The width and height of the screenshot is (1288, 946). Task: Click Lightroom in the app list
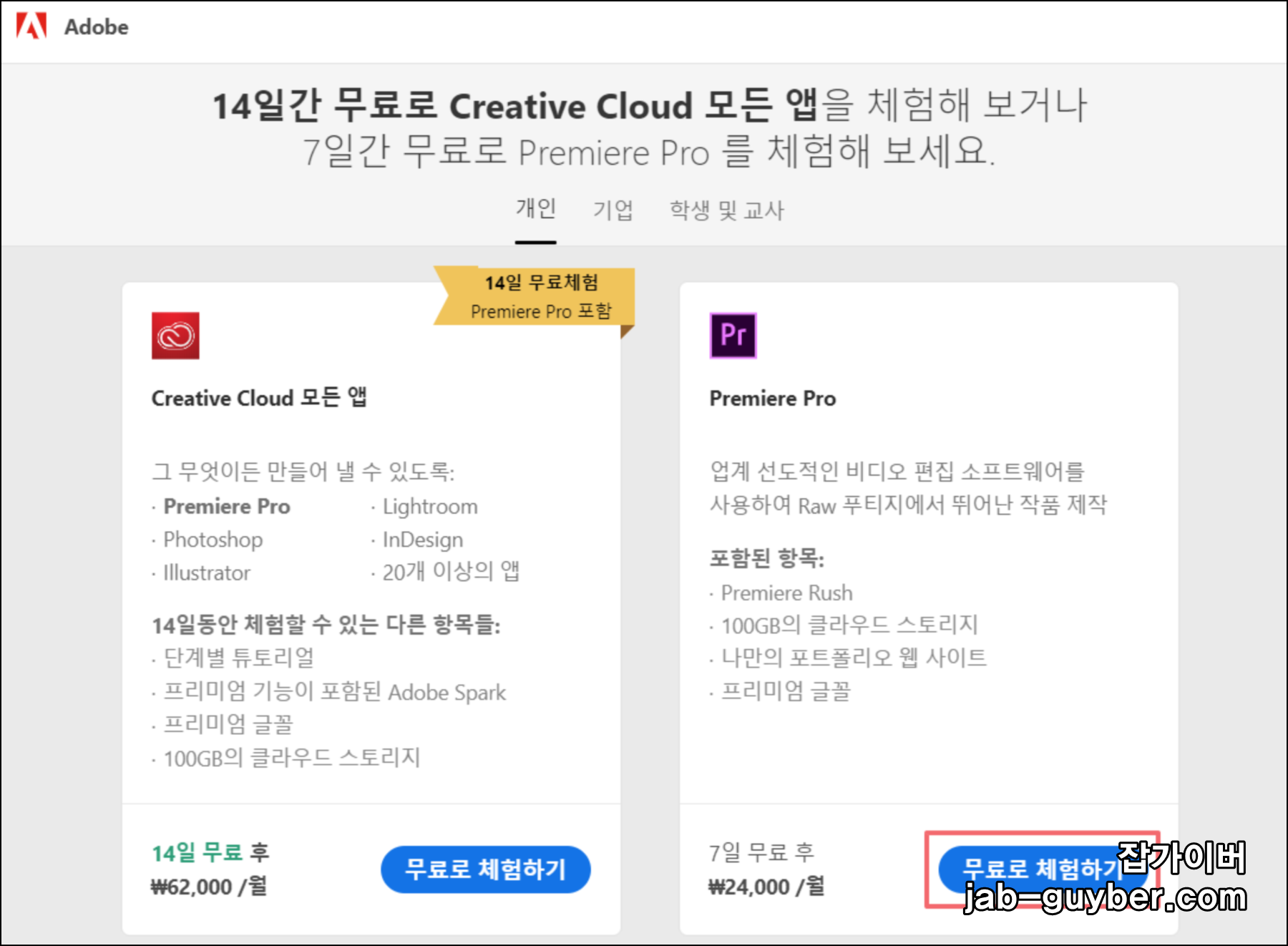pos(430,507)
